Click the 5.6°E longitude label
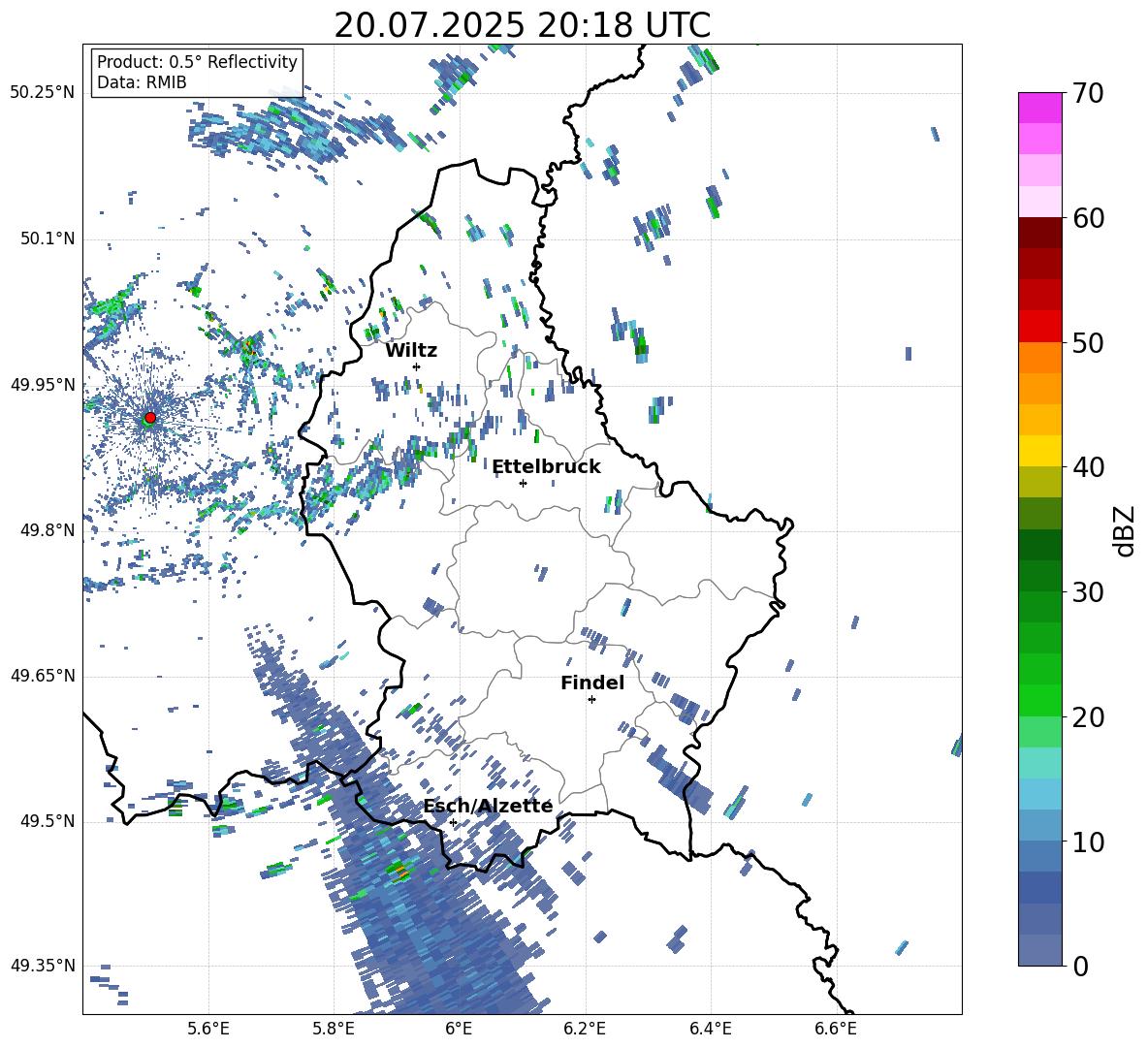This screenshot has height=1048, width=1148. tap(208, 1029)
